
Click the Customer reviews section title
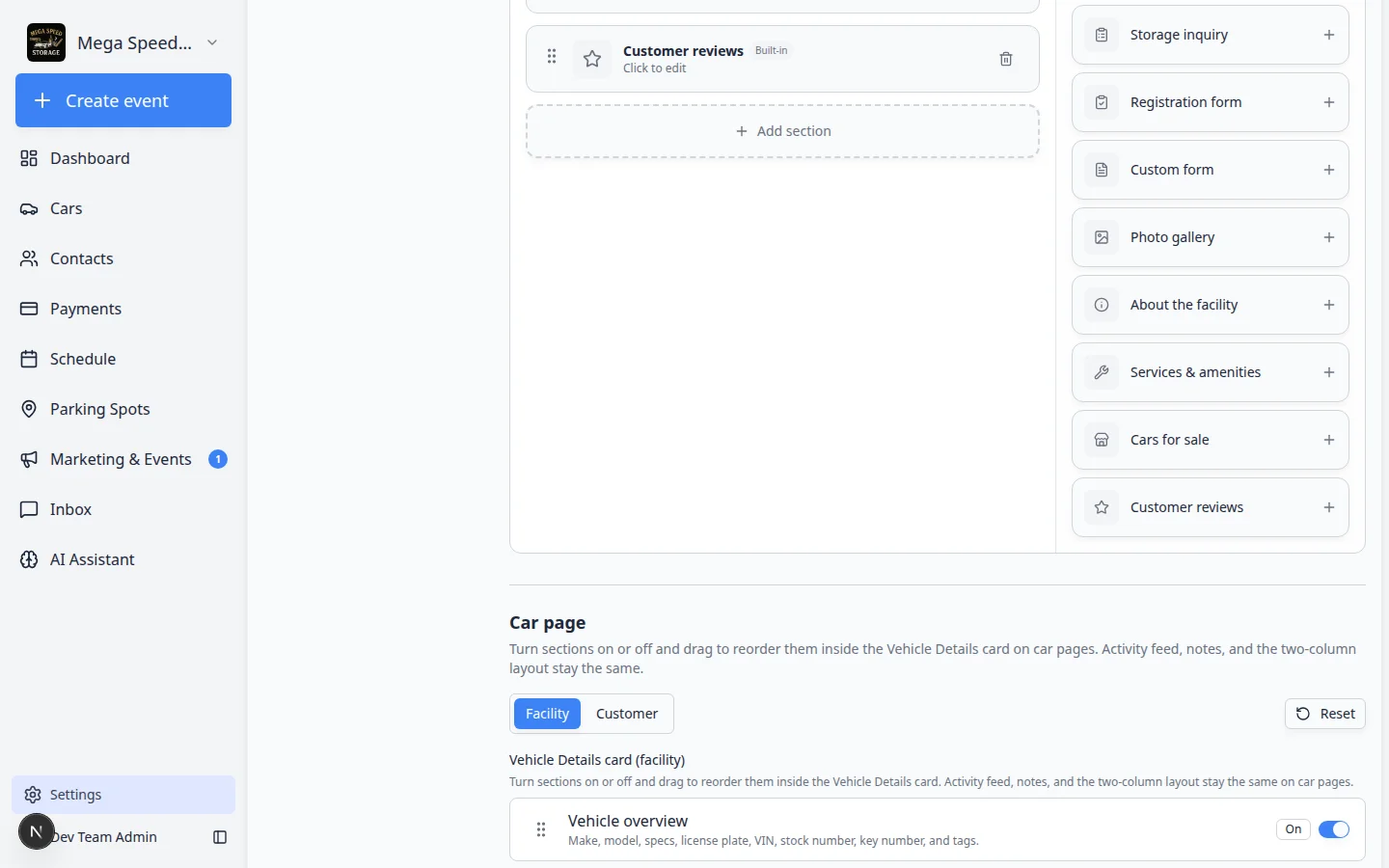click(683, 51)
